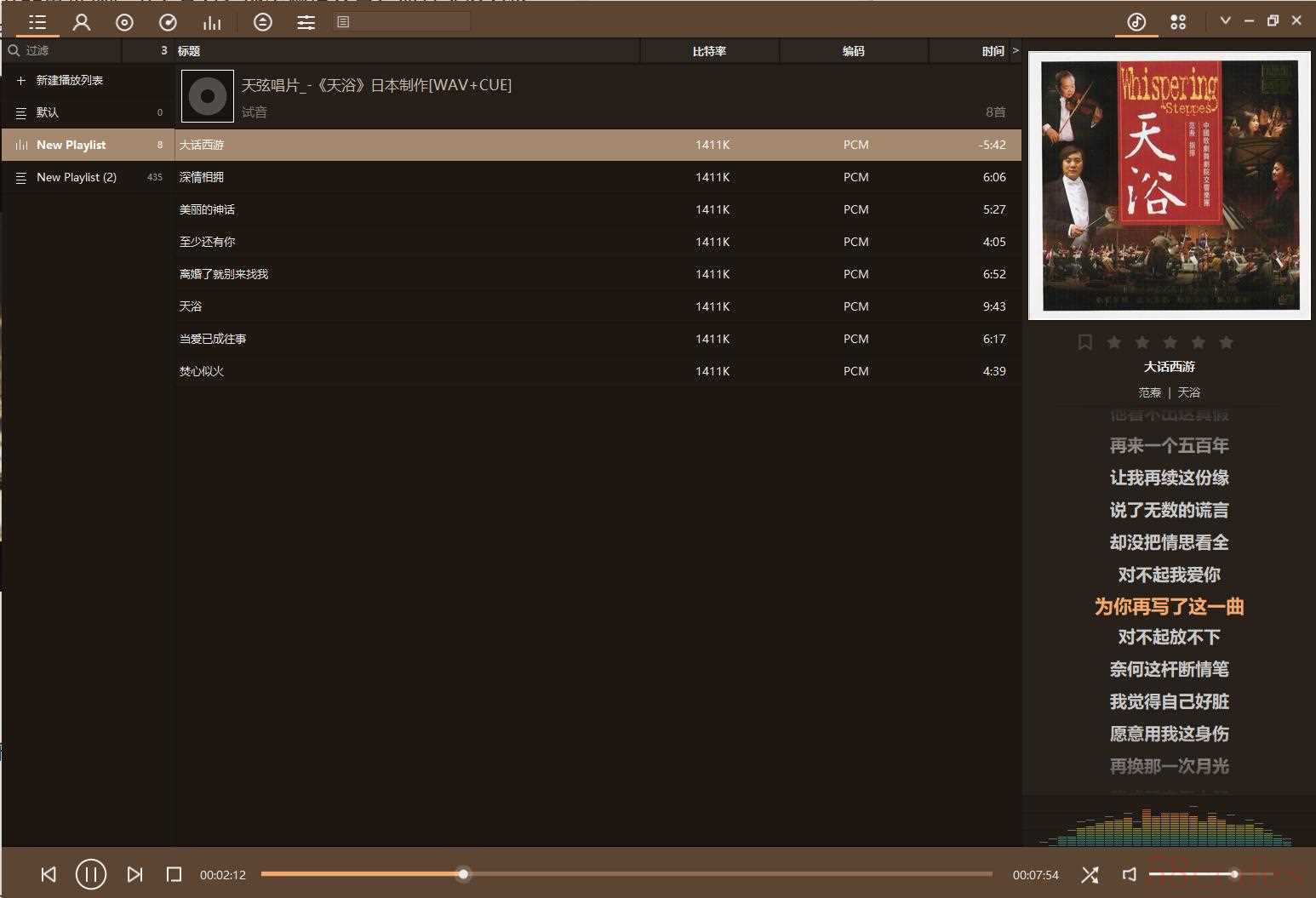Image resolution: width=1316 pixels, height=898 pixels.
Task: Open the spectrum bars visualizer icon
Action: point(212,22)
